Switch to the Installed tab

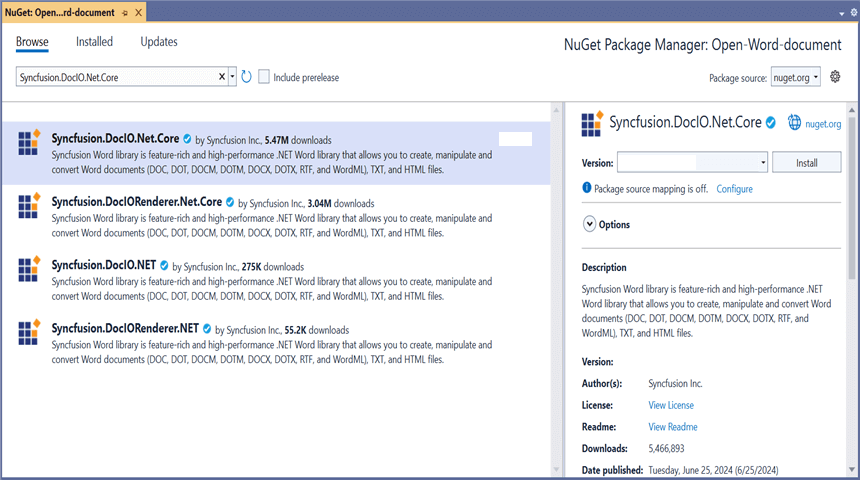[x=94, y=42]
